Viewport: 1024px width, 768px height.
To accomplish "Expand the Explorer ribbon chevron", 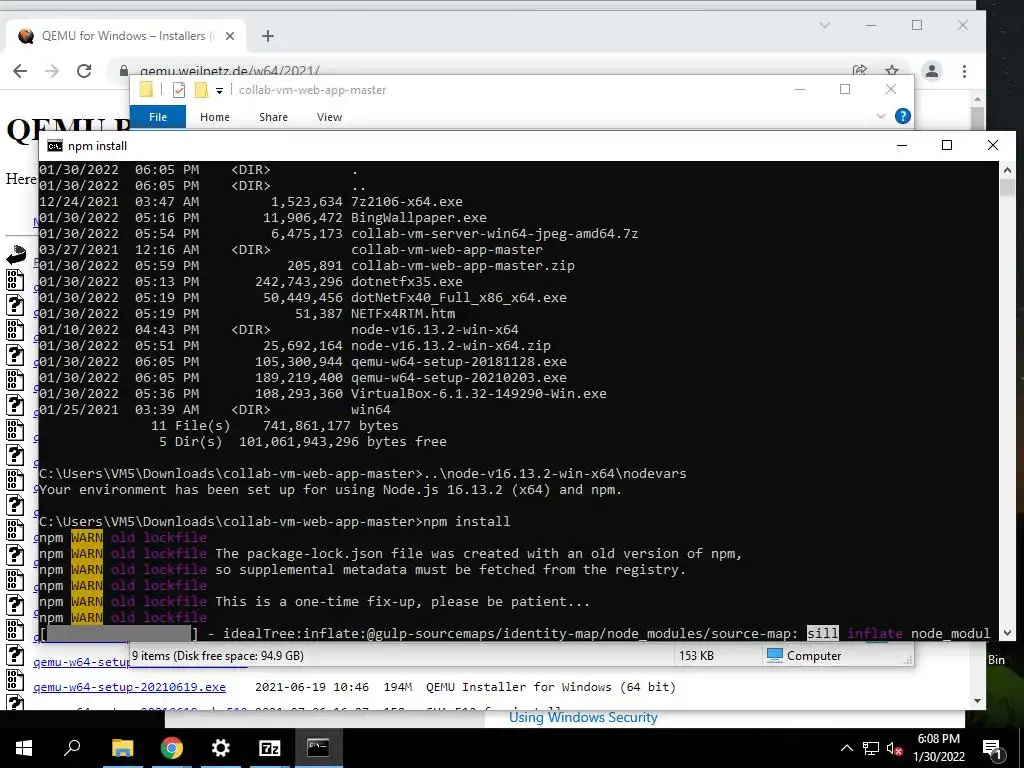I will 880,116.
